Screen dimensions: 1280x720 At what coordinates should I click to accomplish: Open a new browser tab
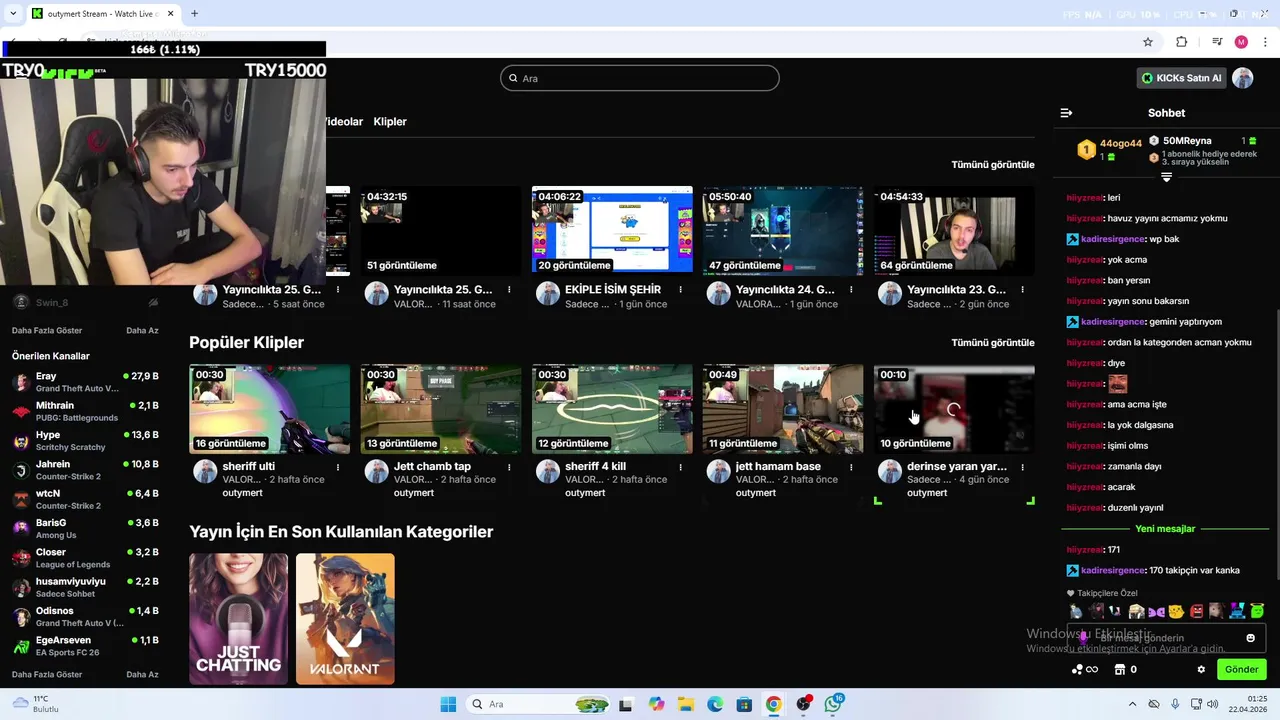click(194, 13)
